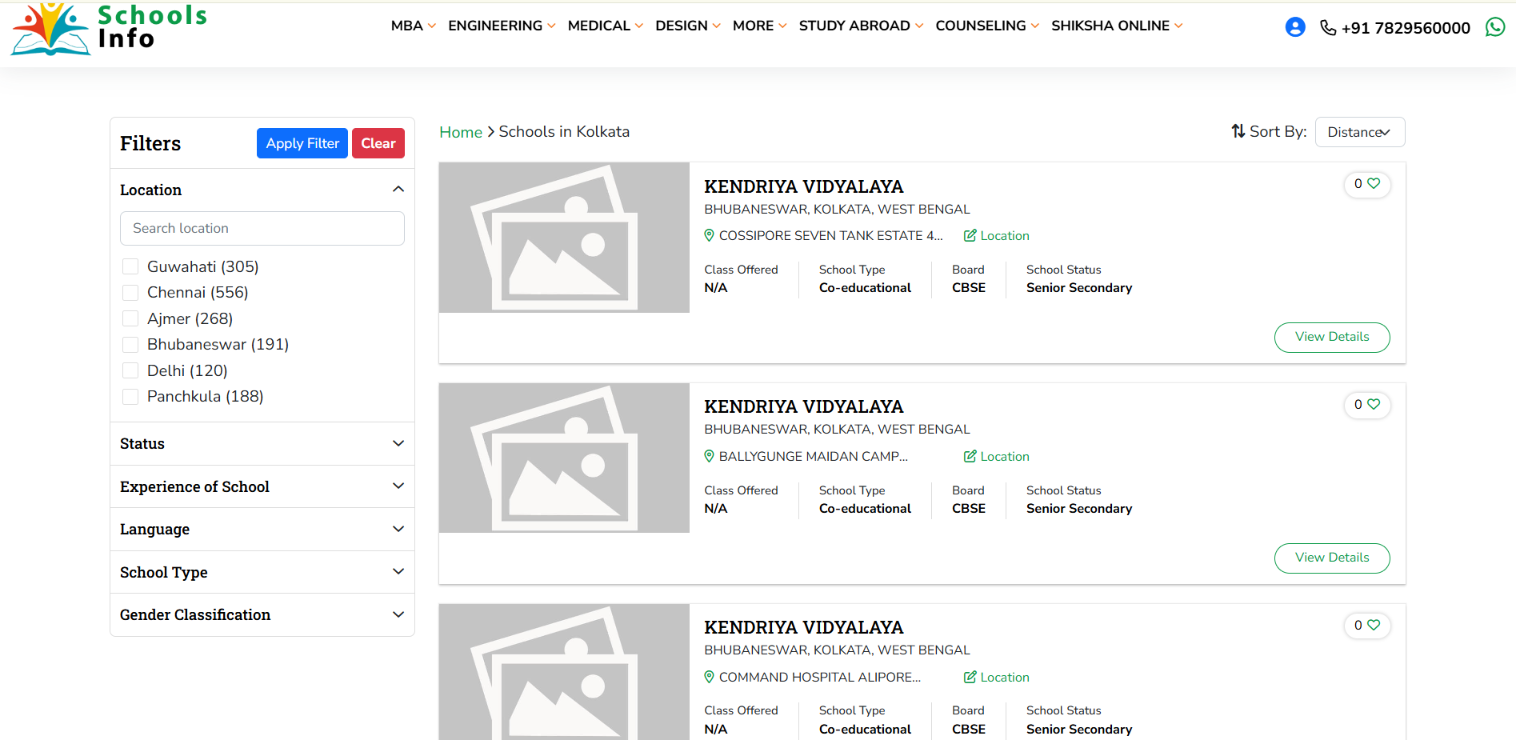The image size is (1516, 740).
Task: Click the WhatsApp icon in header
Action: coord(1495,27)
